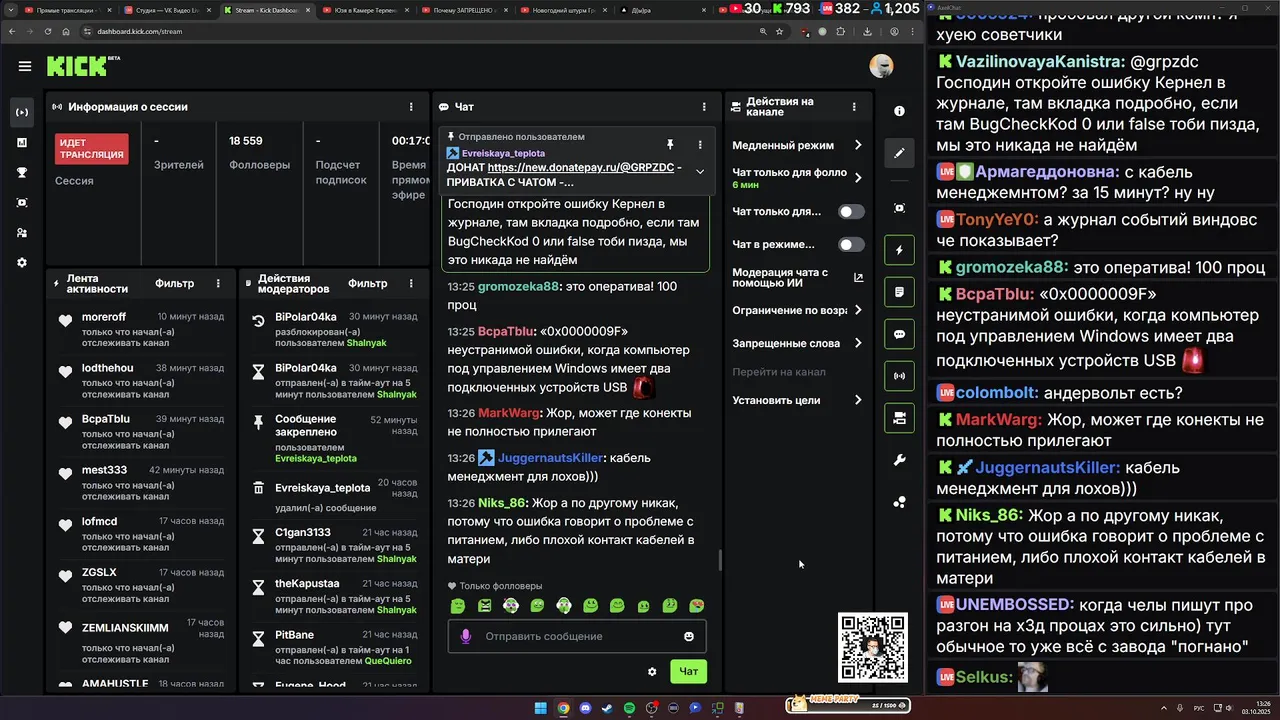Select the Stream sidebar icon at top

tap(22, 112)
